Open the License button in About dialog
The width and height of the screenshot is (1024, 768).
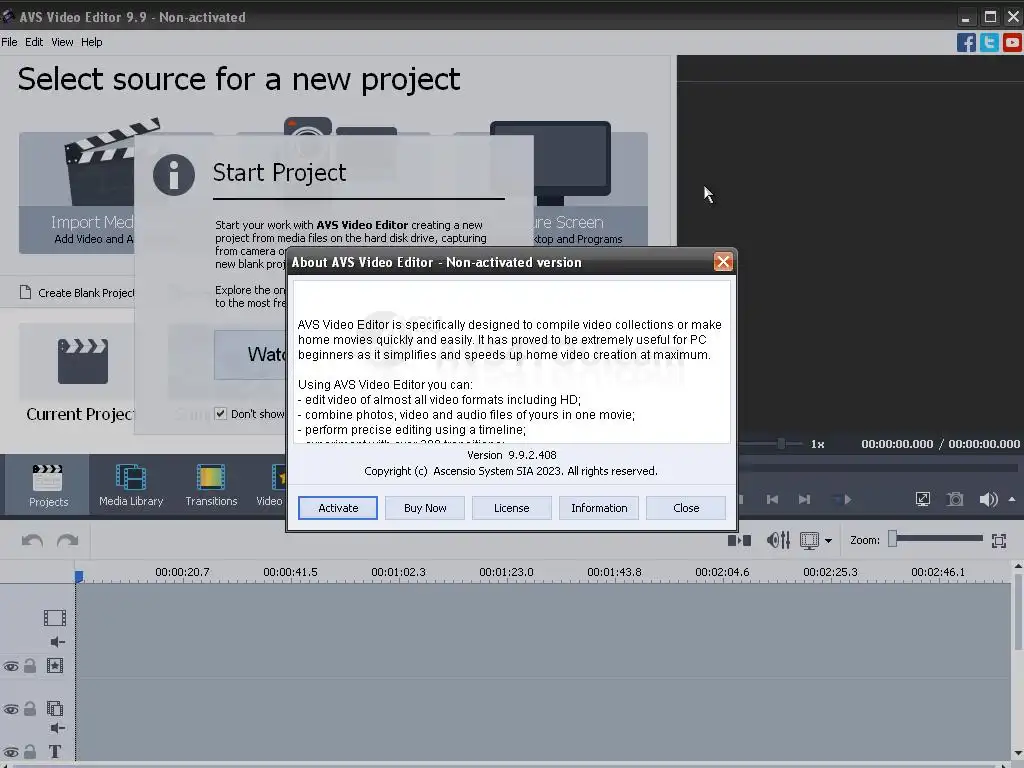511,507
